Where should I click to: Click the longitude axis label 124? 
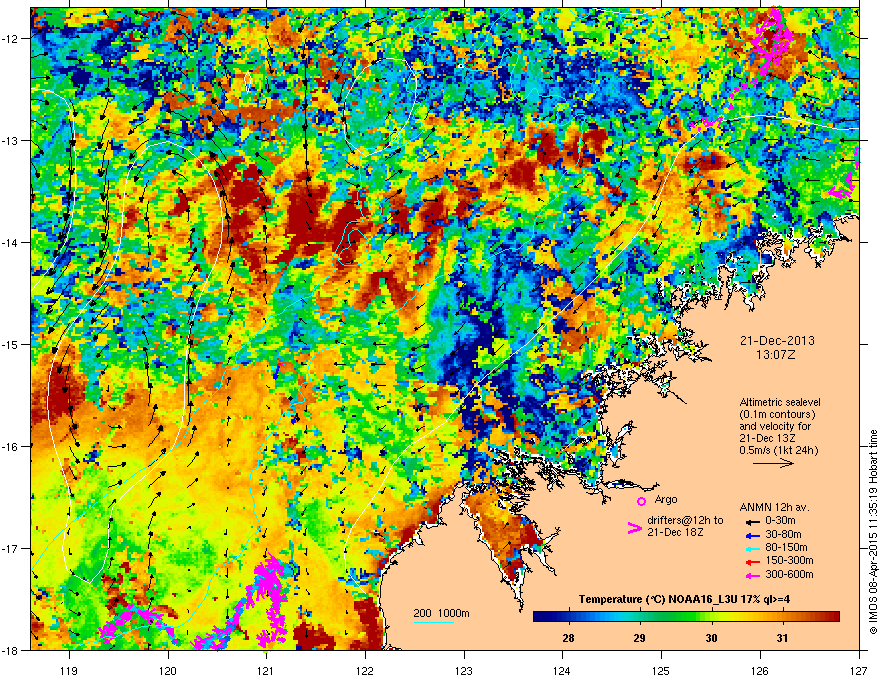562,670
